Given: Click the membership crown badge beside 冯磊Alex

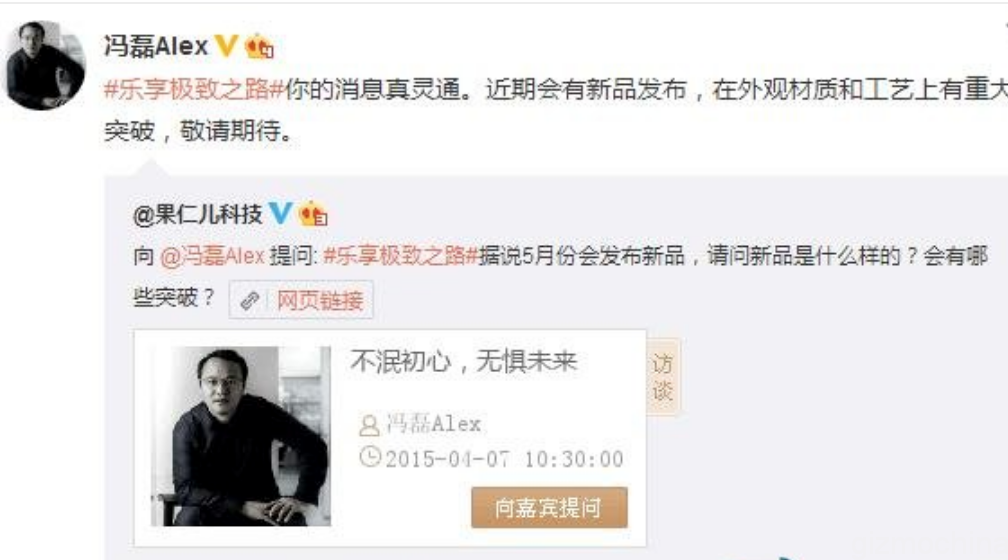Looking at the screenshot, I should [259, 46].
